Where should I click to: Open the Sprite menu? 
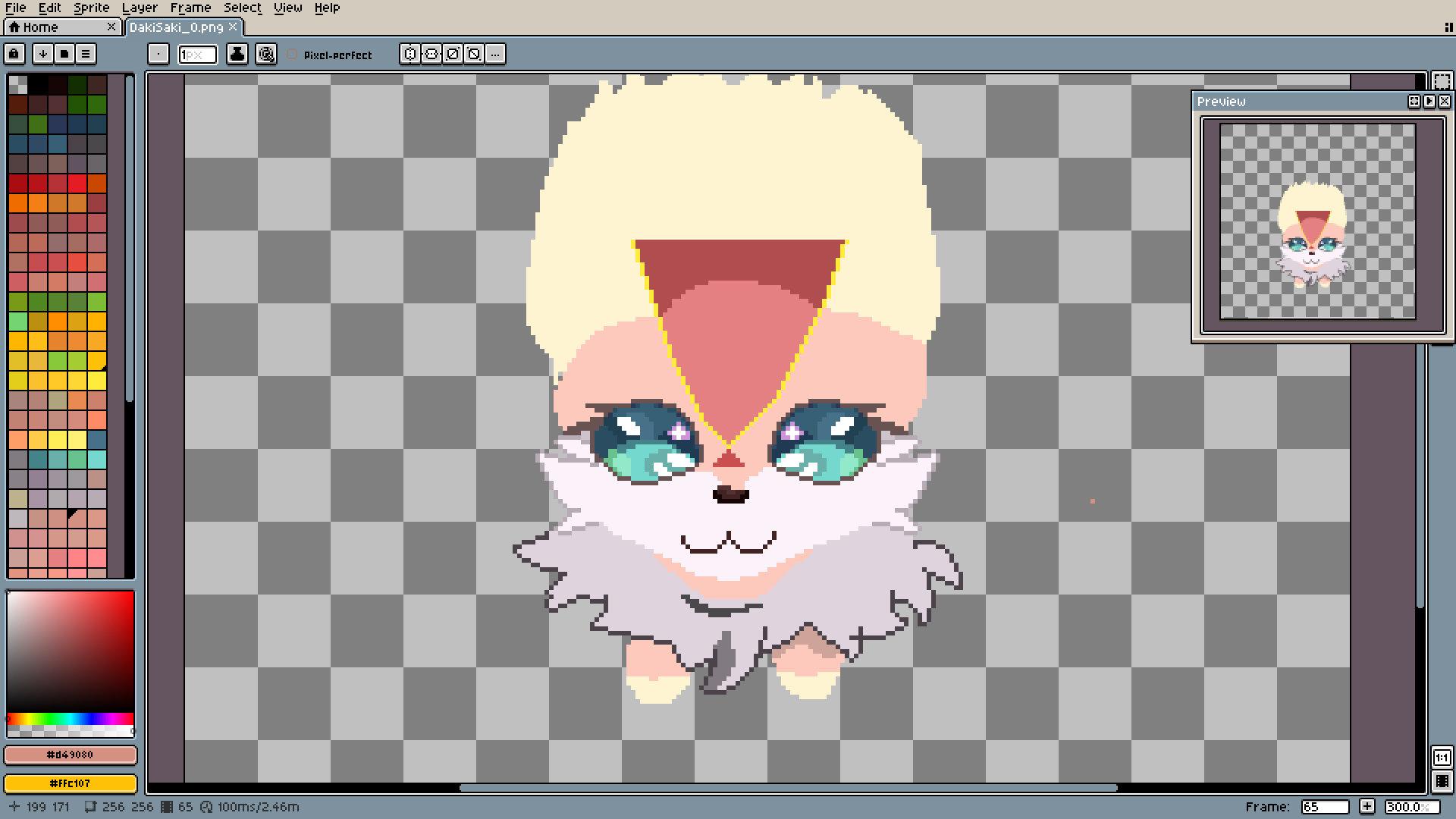pos(91,8)
